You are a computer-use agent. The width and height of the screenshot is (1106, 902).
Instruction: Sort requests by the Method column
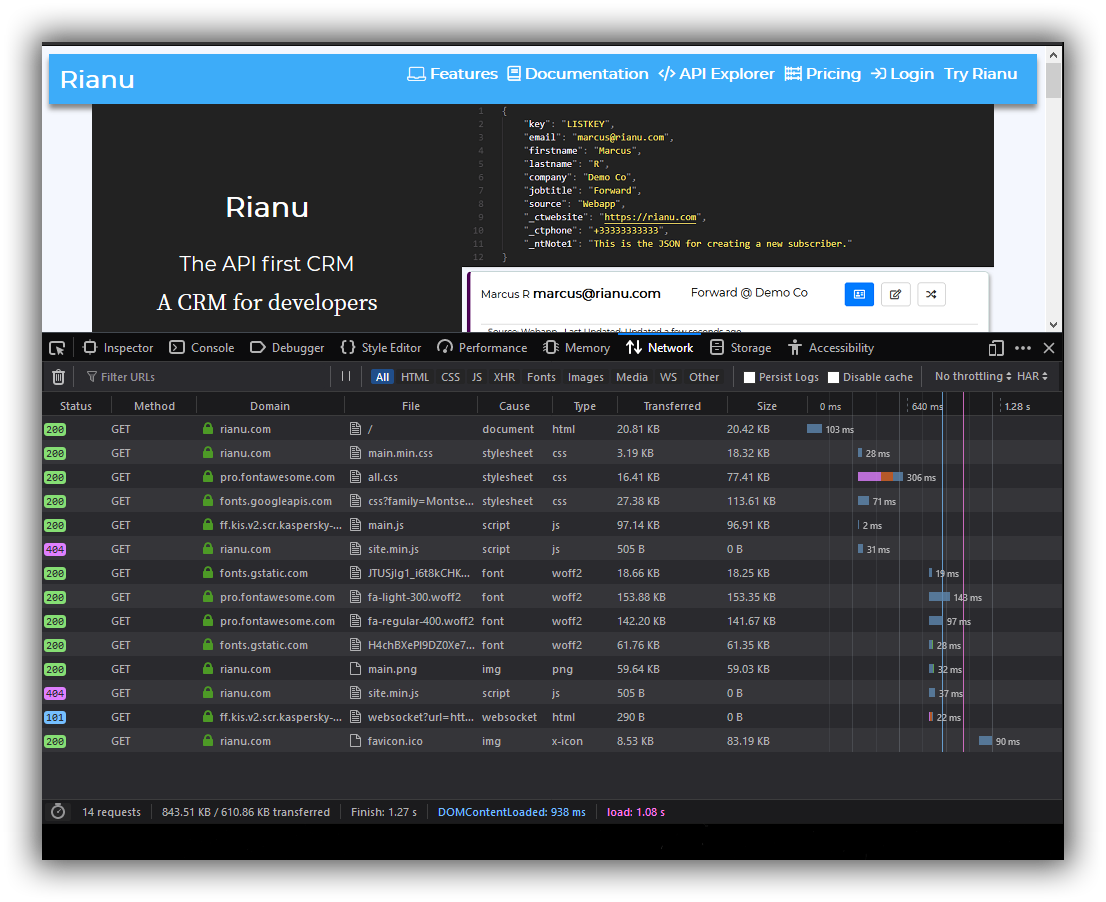pos(154,406)
